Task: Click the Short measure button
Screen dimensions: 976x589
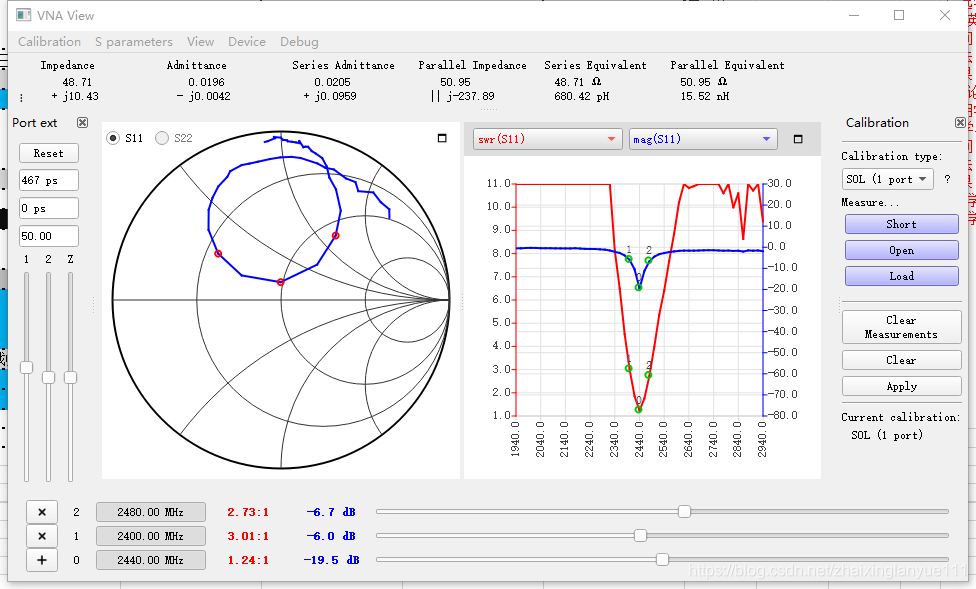Action: 901,224
